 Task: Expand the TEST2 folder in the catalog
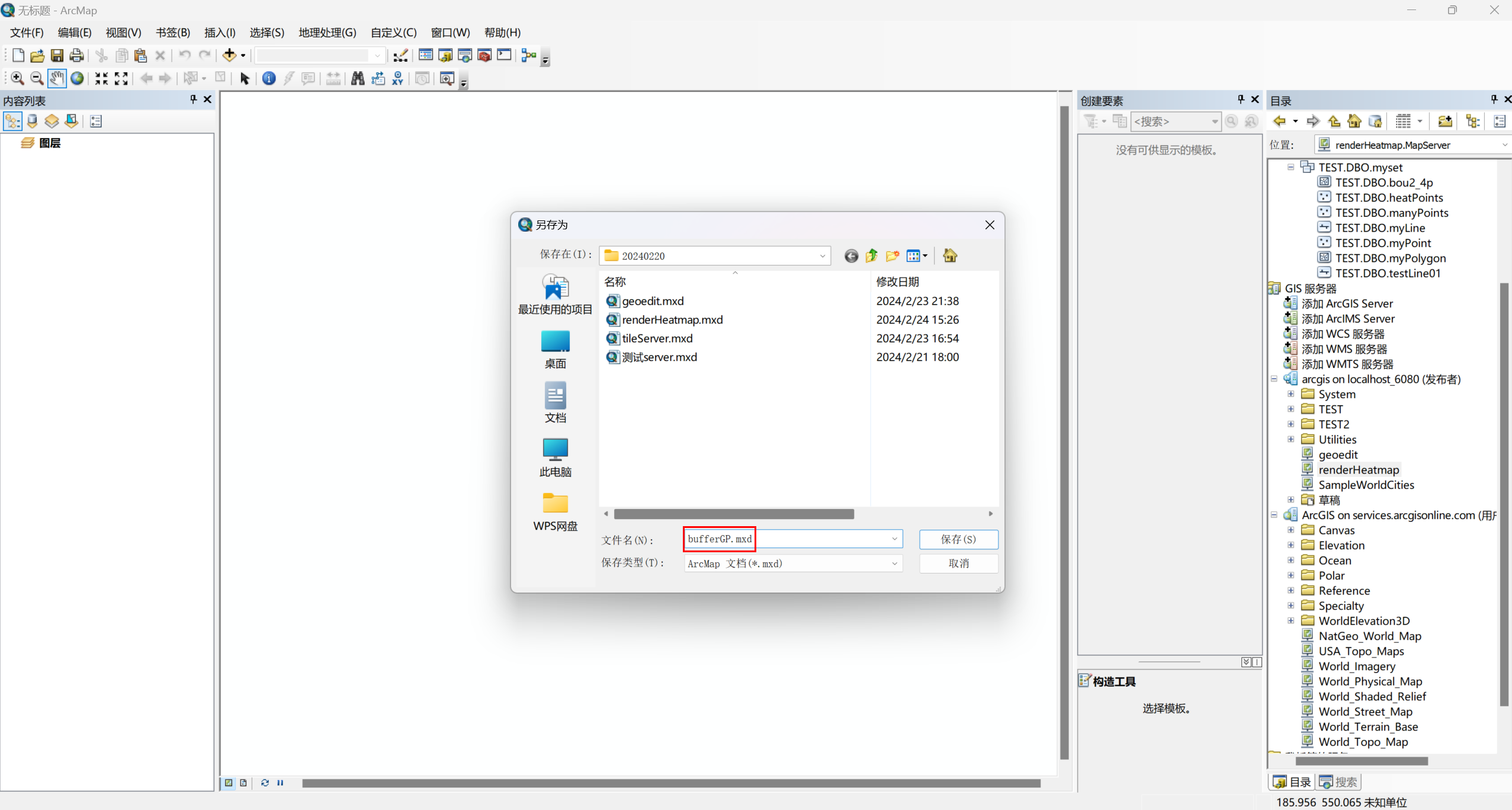tap(1291, 424)
